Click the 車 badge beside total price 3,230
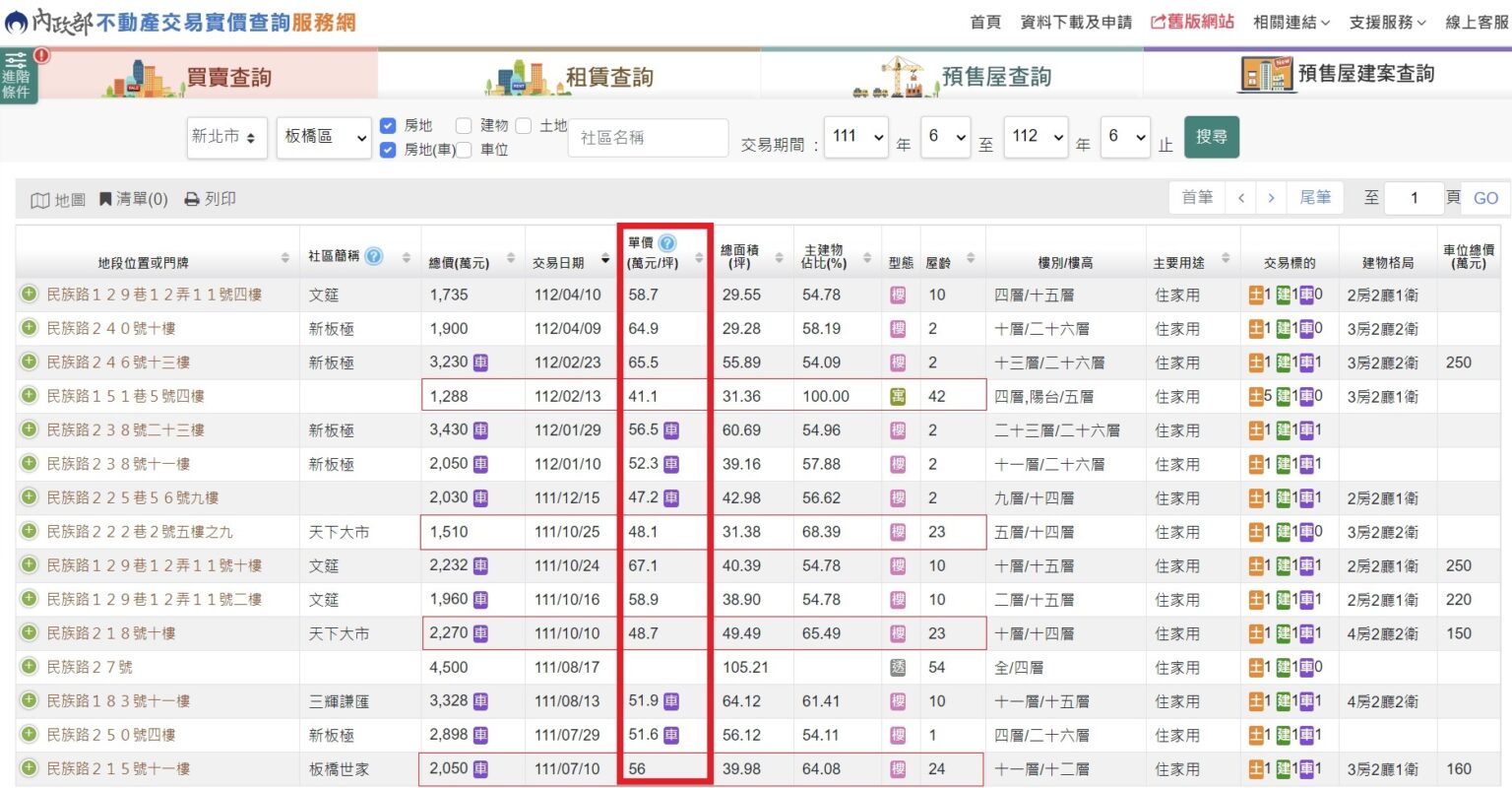The height and width of the screenshot is (788, 1512). (480, 362)
